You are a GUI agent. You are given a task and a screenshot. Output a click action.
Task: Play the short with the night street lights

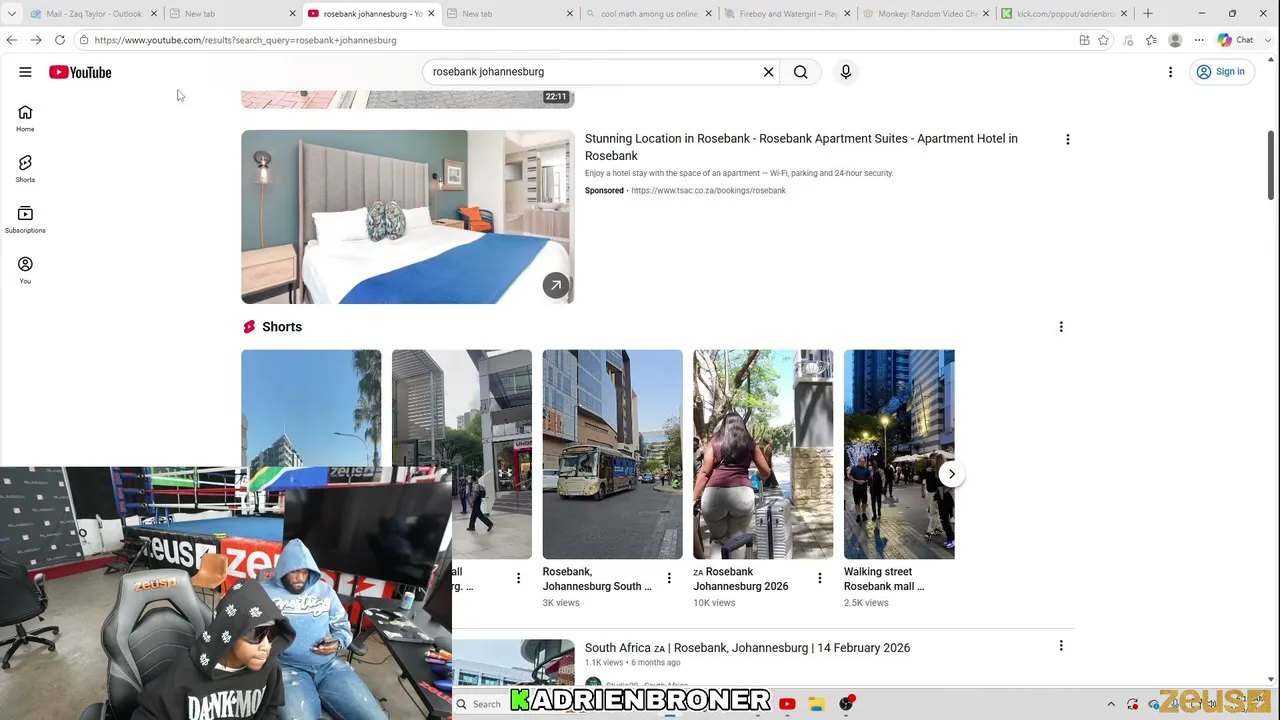(899, 454)
